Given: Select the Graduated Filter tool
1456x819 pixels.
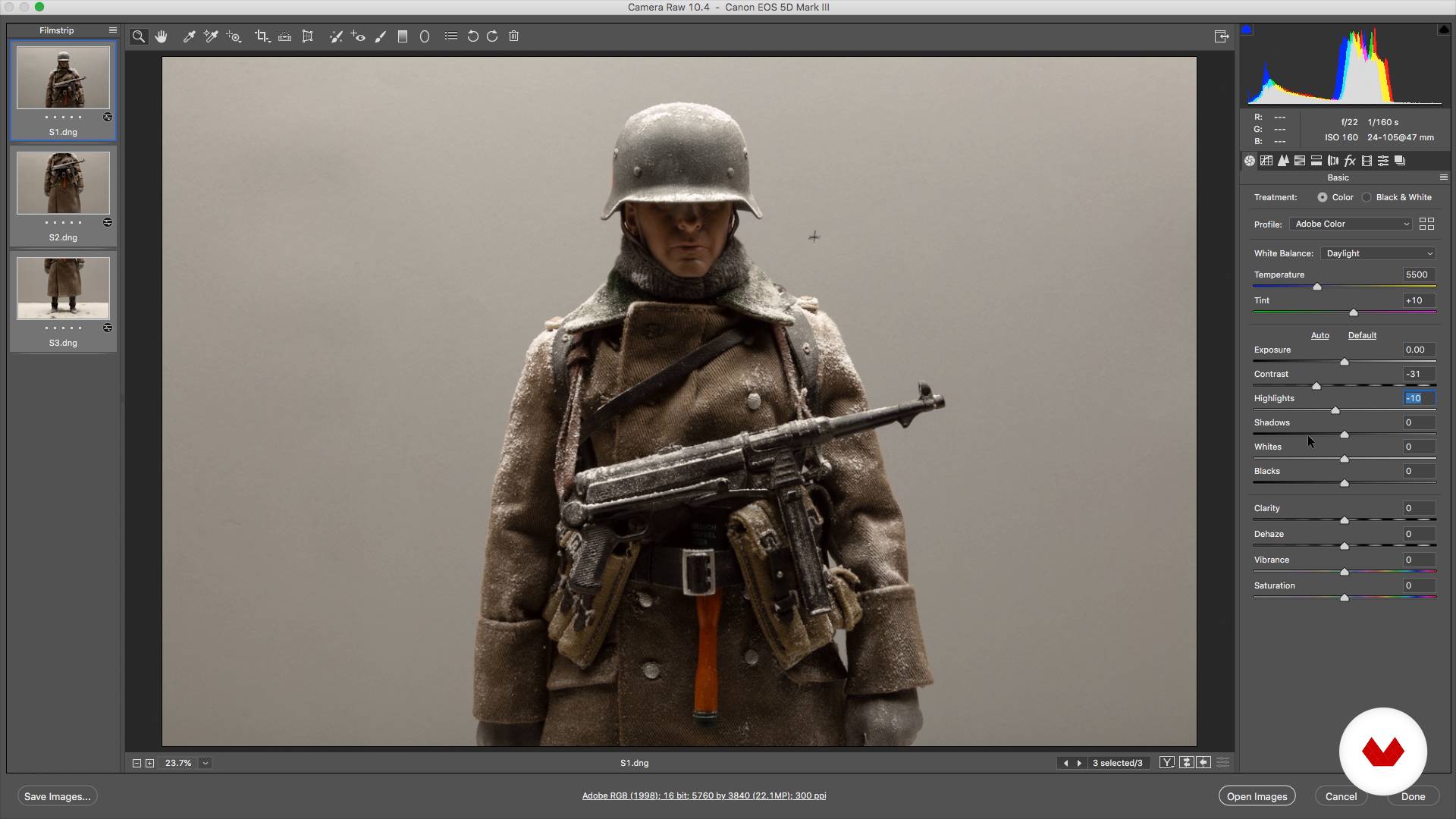Looking at the screenshot, I should (x=403, y=36).
